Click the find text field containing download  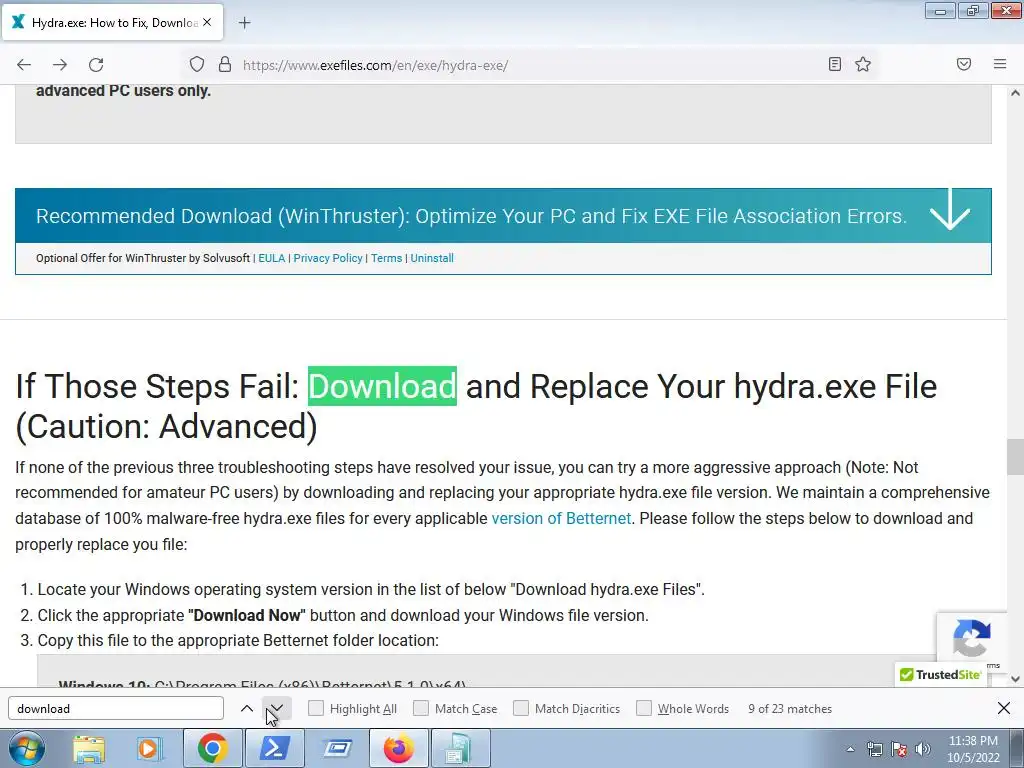[x=116, y=709]
